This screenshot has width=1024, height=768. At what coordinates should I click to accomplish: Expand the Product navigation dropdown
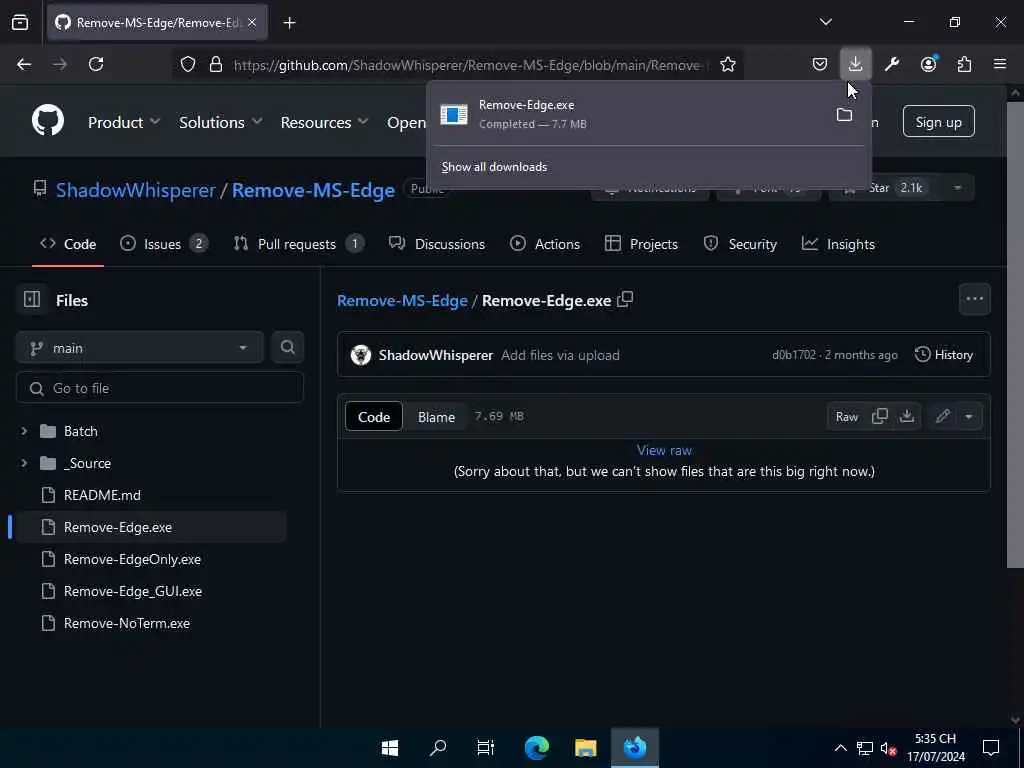pos(123,122)
